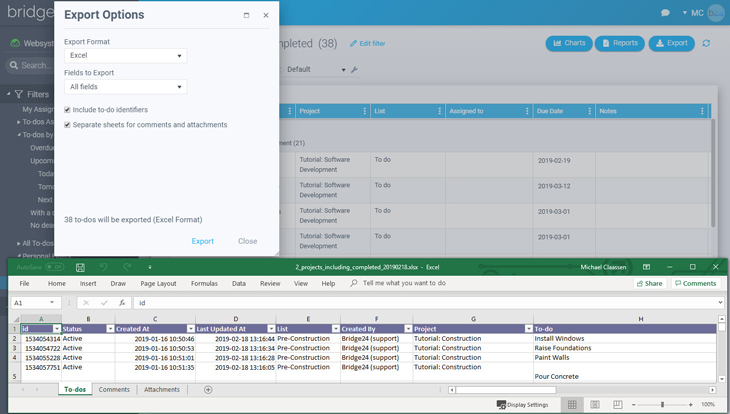Collapse the Filters section in sidebar

pos(8,94)
